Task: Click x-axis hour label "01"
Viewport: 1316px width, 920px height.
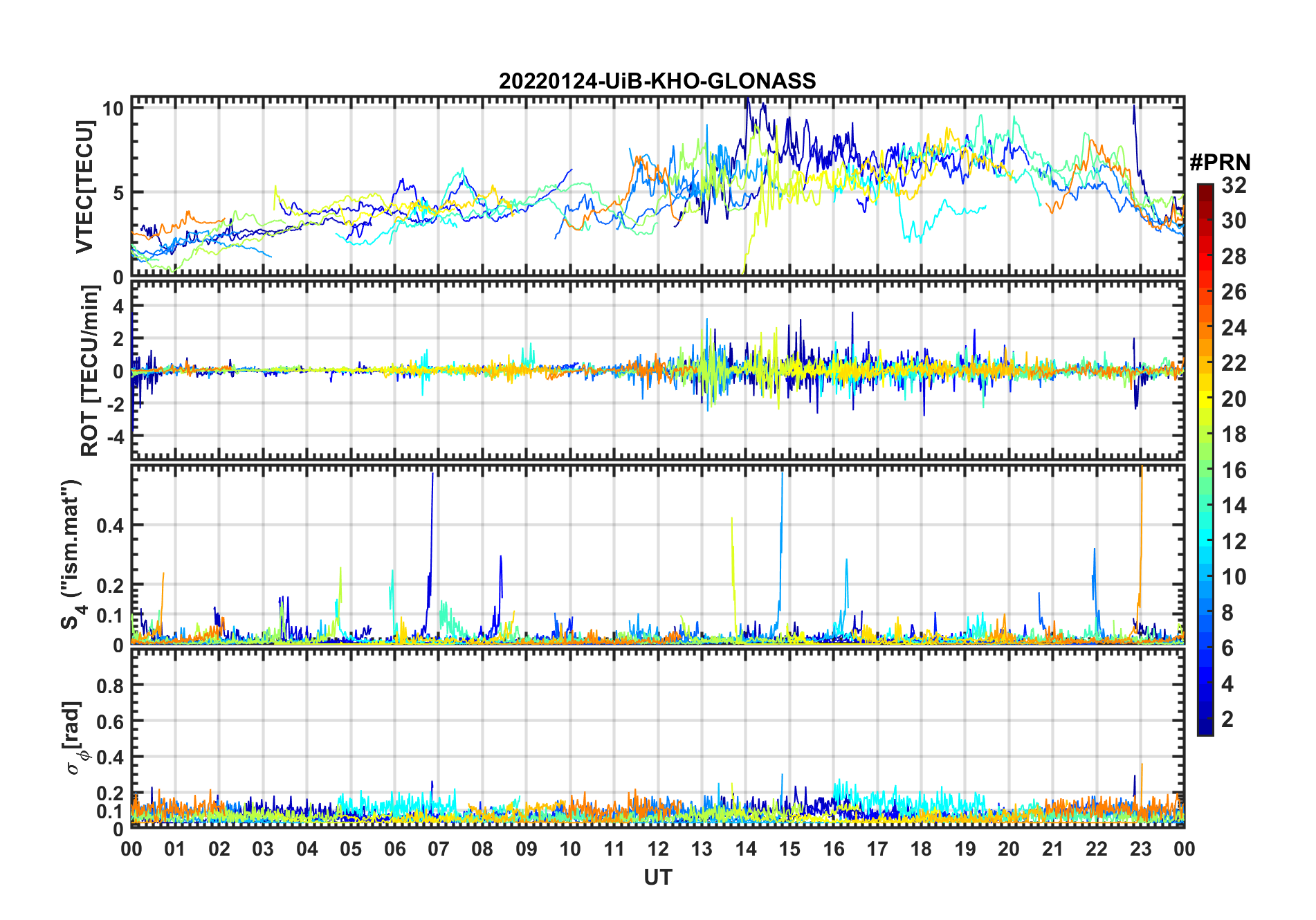Action: pyautogui.click(x=175, y=849)
